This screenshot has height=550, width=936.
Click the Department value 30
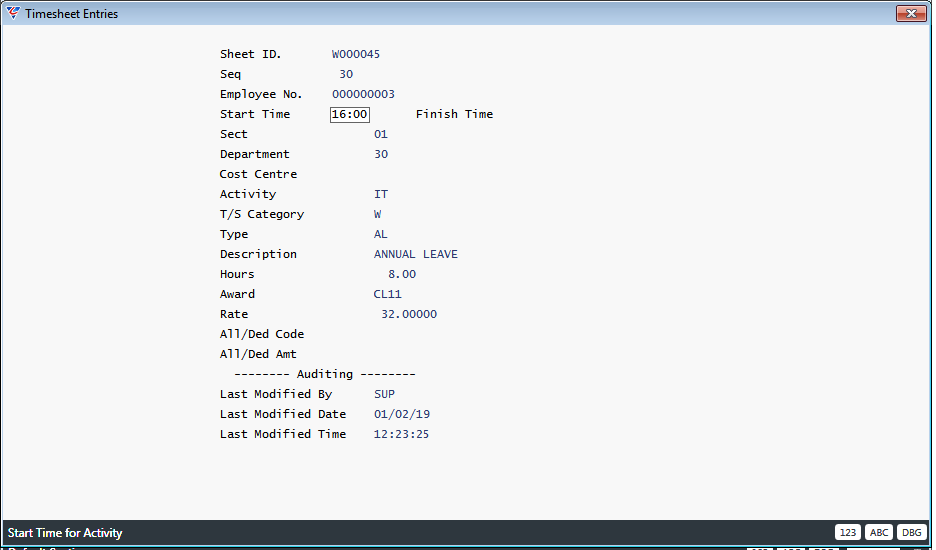pos(381,154)
